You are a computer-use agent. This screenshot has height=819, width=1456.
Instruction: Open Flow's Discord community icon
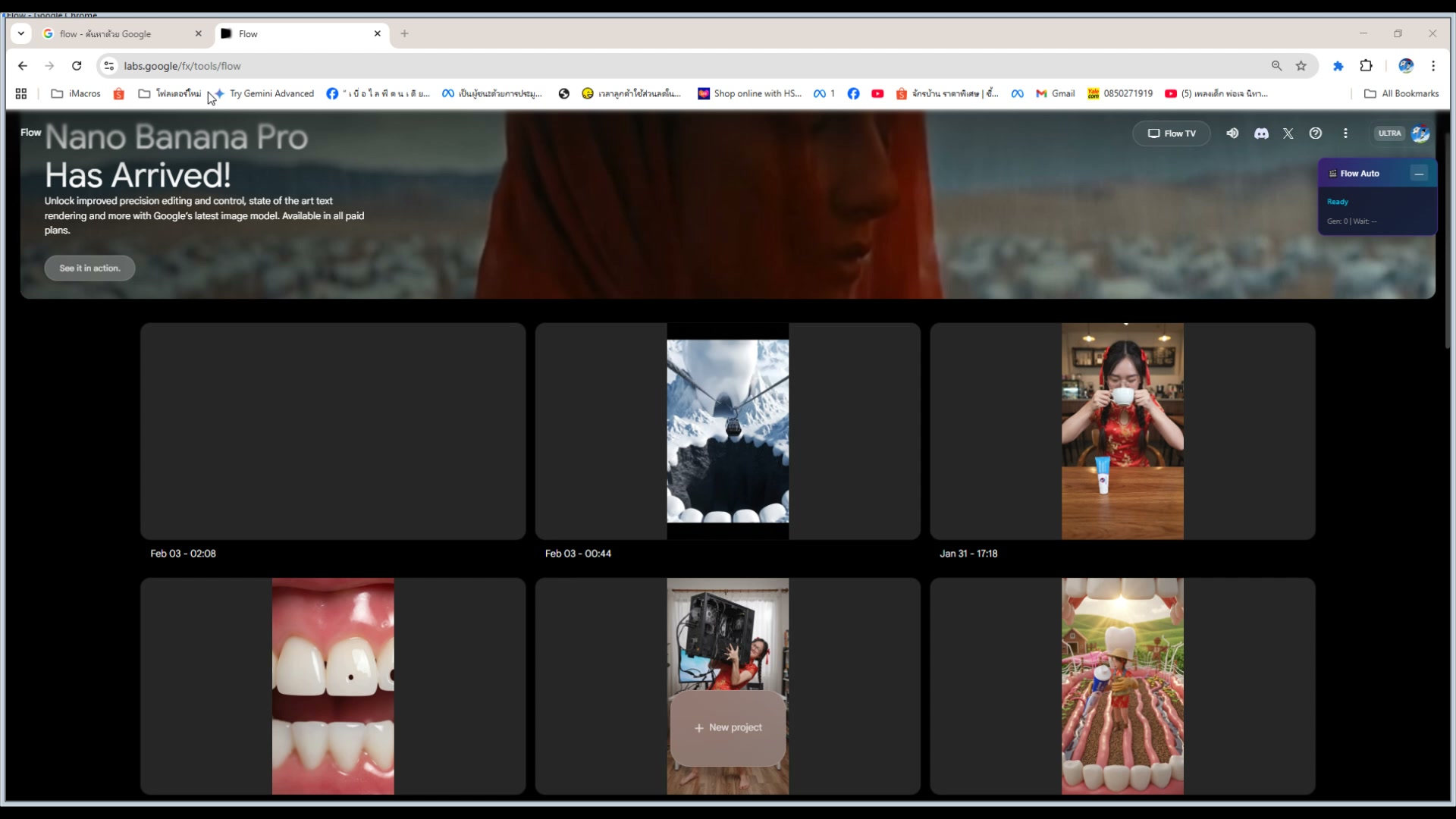[1260, 133]
